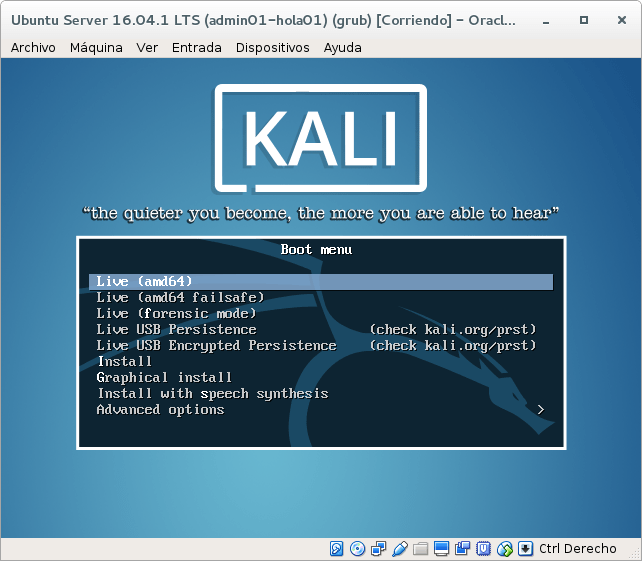Click the USB devices status icon
This screenshot has height=561, width=642.
[x=400, y=549]
